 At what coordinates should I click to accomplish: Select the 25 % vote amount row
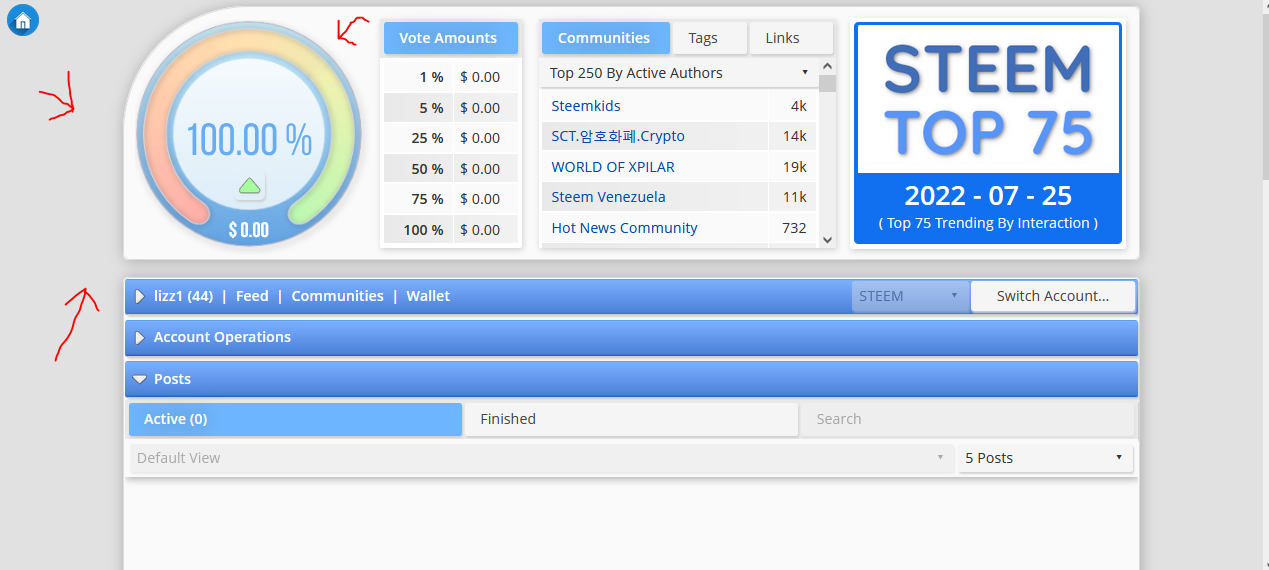[451, 138]
